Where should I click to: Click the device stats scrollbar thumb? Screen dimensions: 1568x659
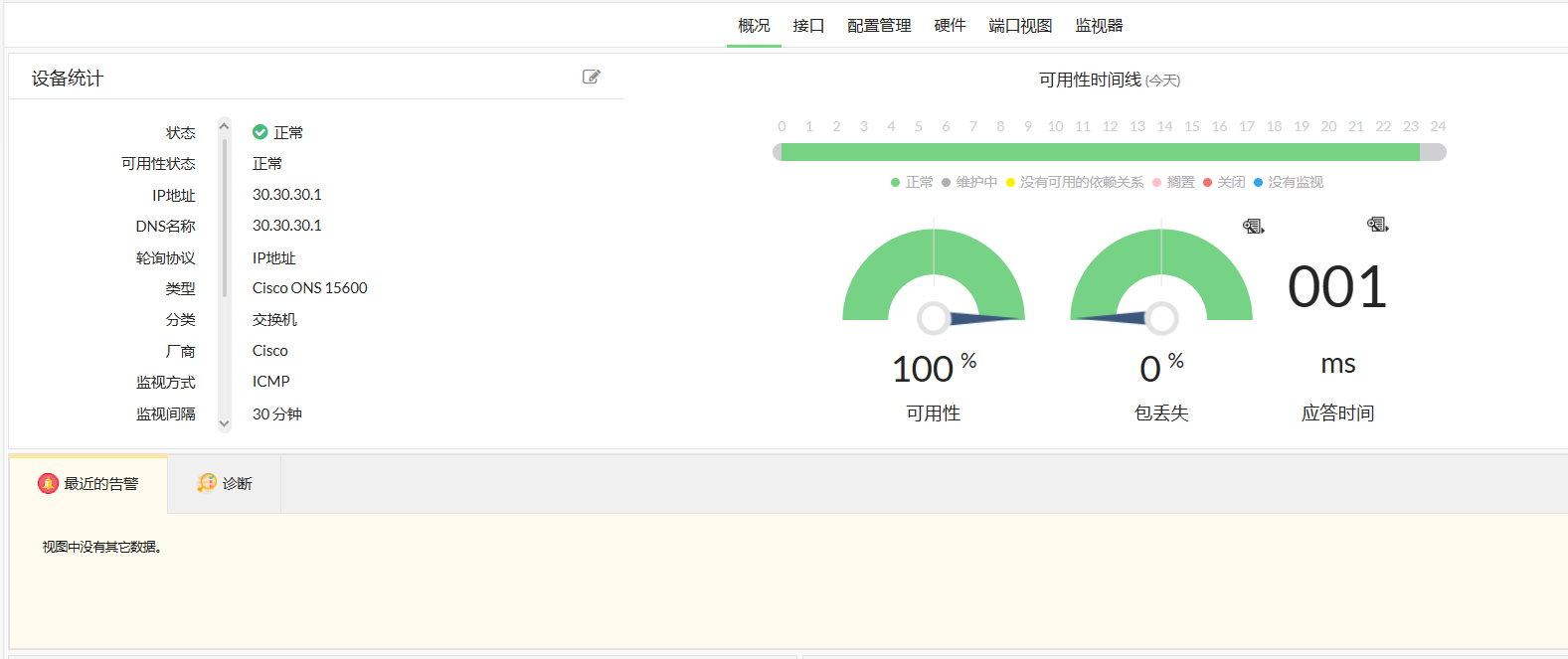tap(225, 218)
